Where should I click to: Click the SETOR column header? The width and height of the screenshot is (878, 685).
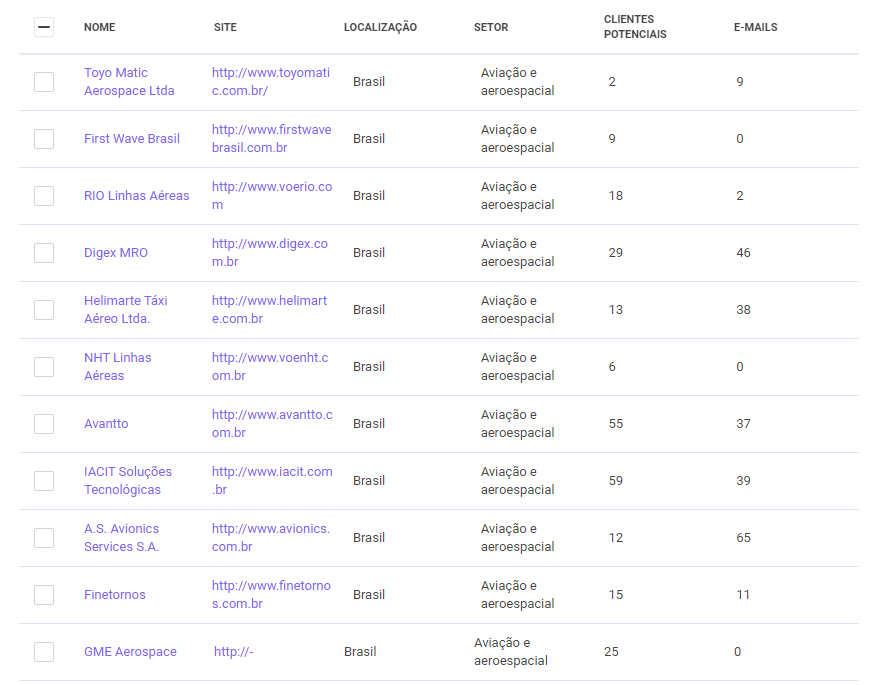[x=491, y=27]
